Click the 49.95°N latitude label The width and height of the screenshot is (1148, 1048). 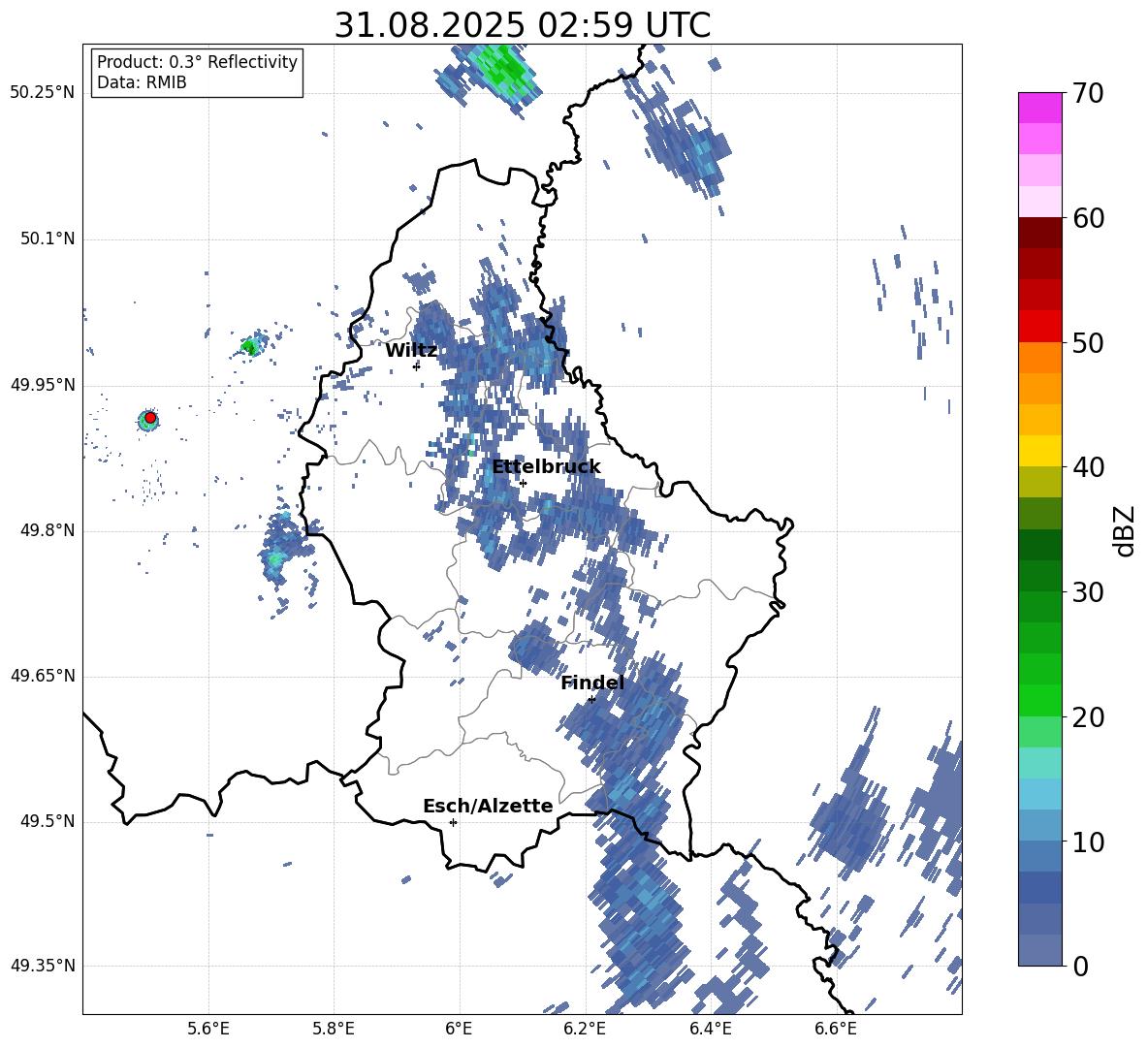[43, 385]
